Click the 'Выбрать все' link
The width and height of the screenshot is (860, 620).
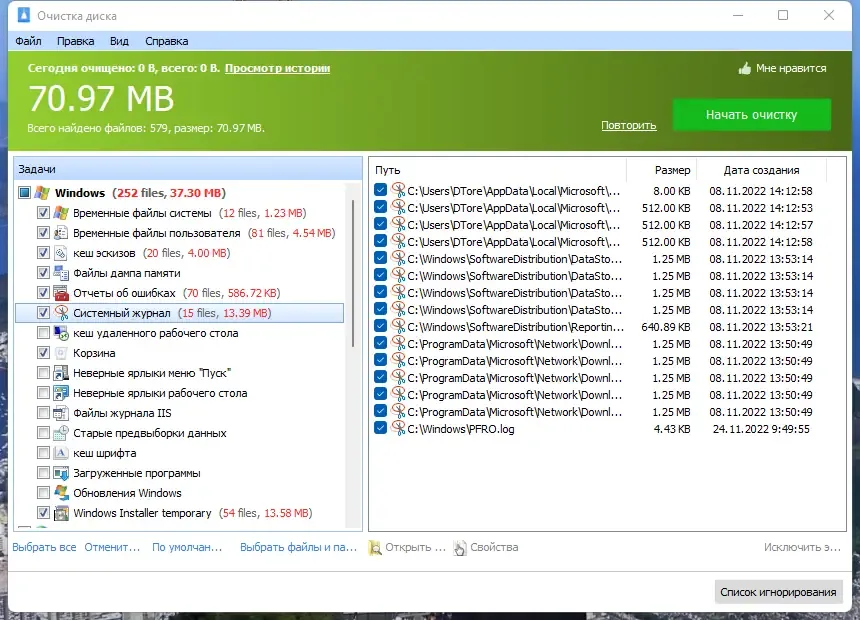click(44, 547)
